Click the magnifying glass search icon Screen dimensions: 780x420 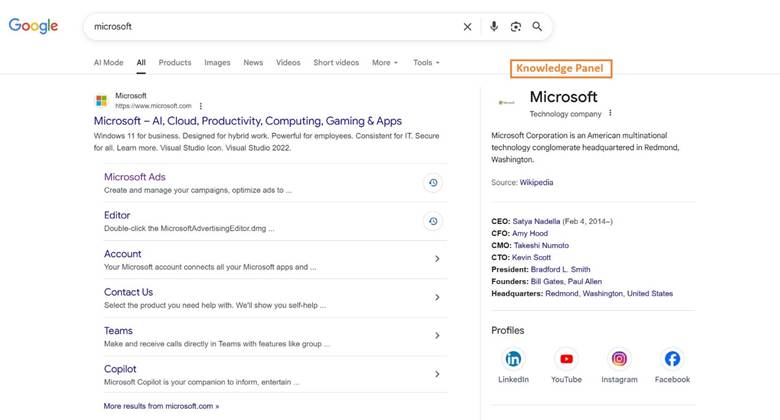(538, 27)
